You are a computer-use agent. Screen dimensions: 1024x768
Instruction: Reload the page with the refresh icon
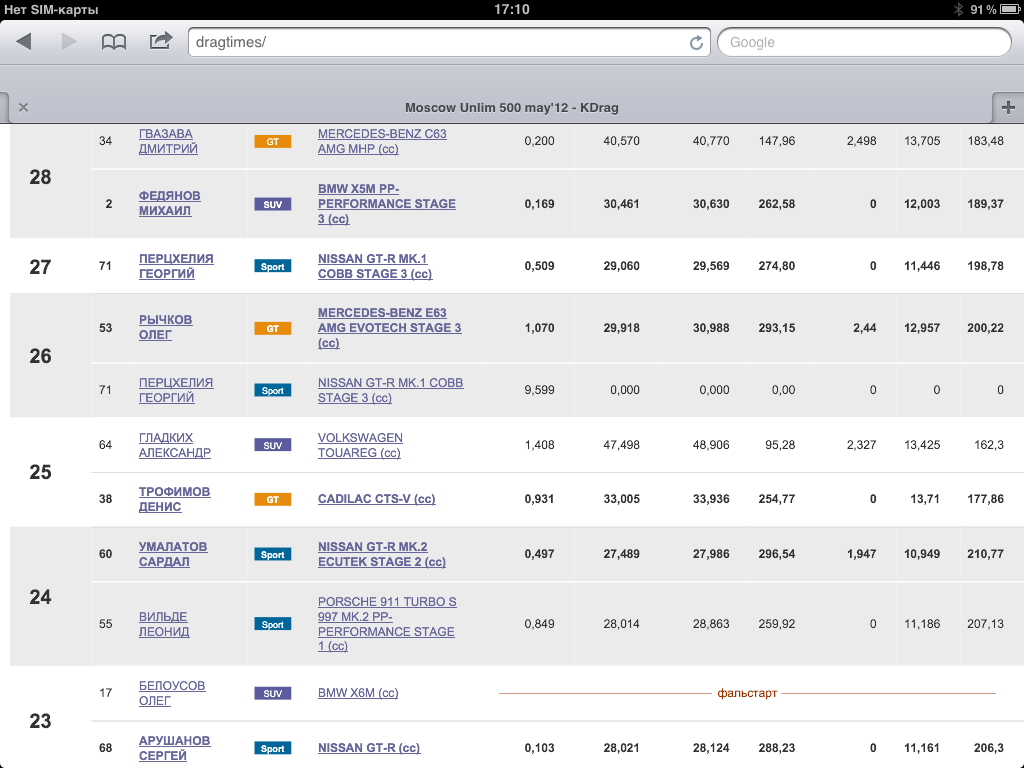(696, 42)
